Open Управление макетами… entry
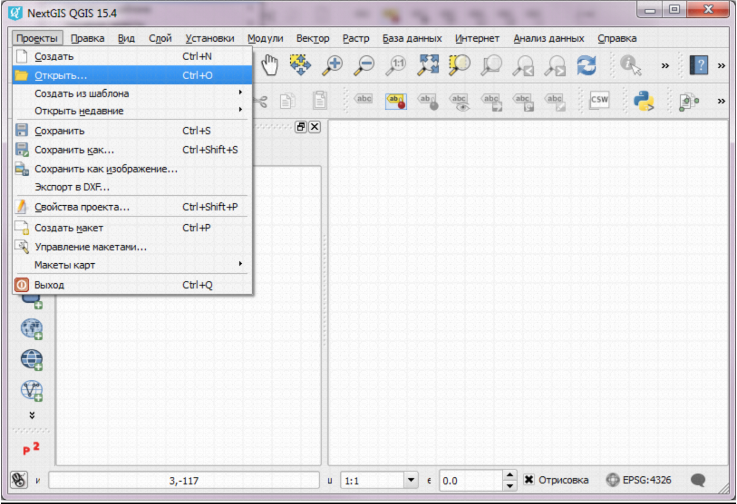This screenshot has width=737, height=504. pyautogui.click(x=131, y=247)
